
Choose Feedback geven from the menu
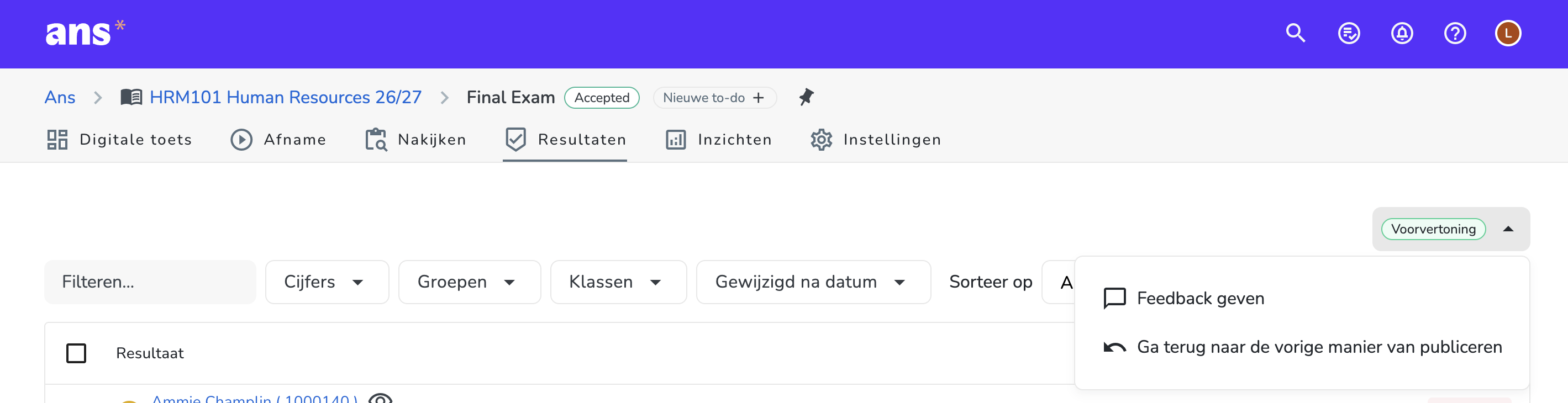tap(1302, 299)
